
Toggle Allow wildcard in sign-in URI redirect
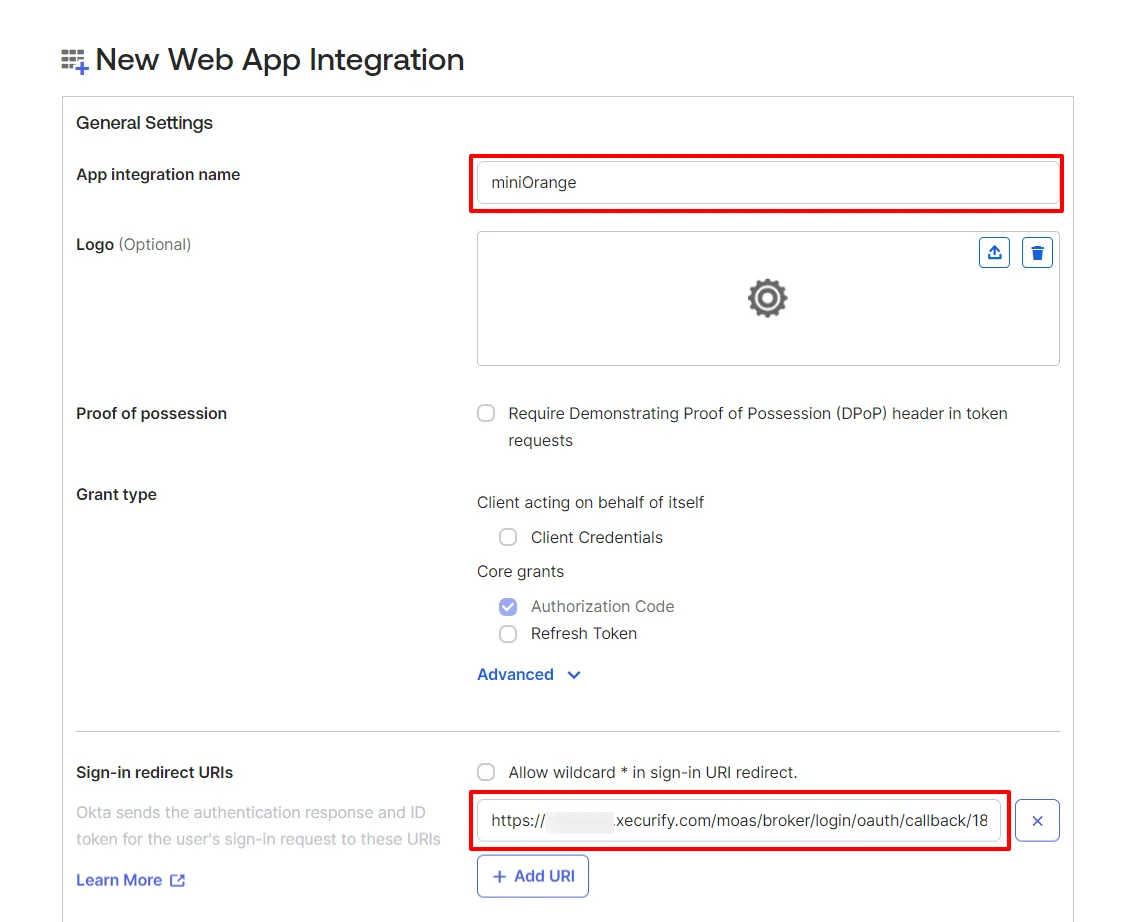tap(486, 772)
